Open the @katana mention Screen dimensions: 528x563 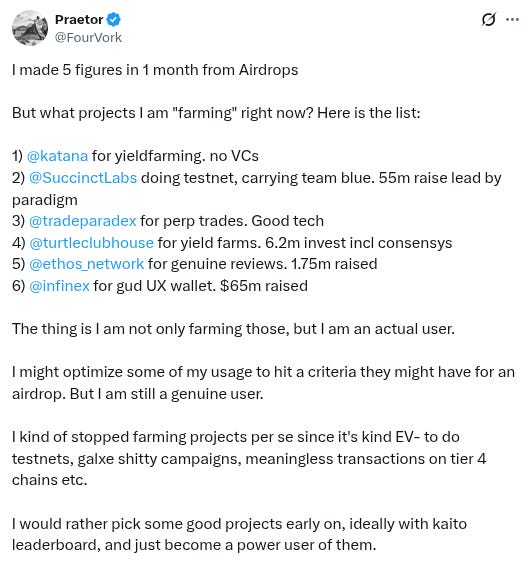point(57,156)
